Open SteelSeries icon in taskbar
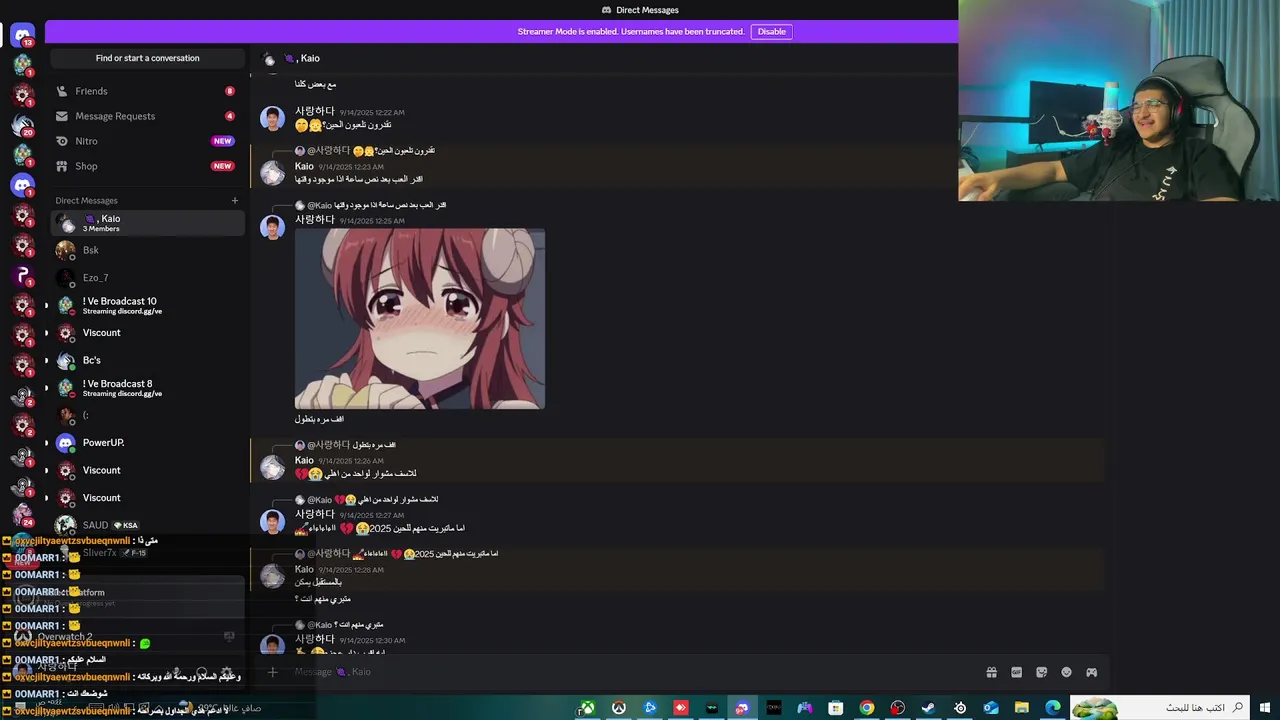Screen dimensions: 1280x720 960,708
